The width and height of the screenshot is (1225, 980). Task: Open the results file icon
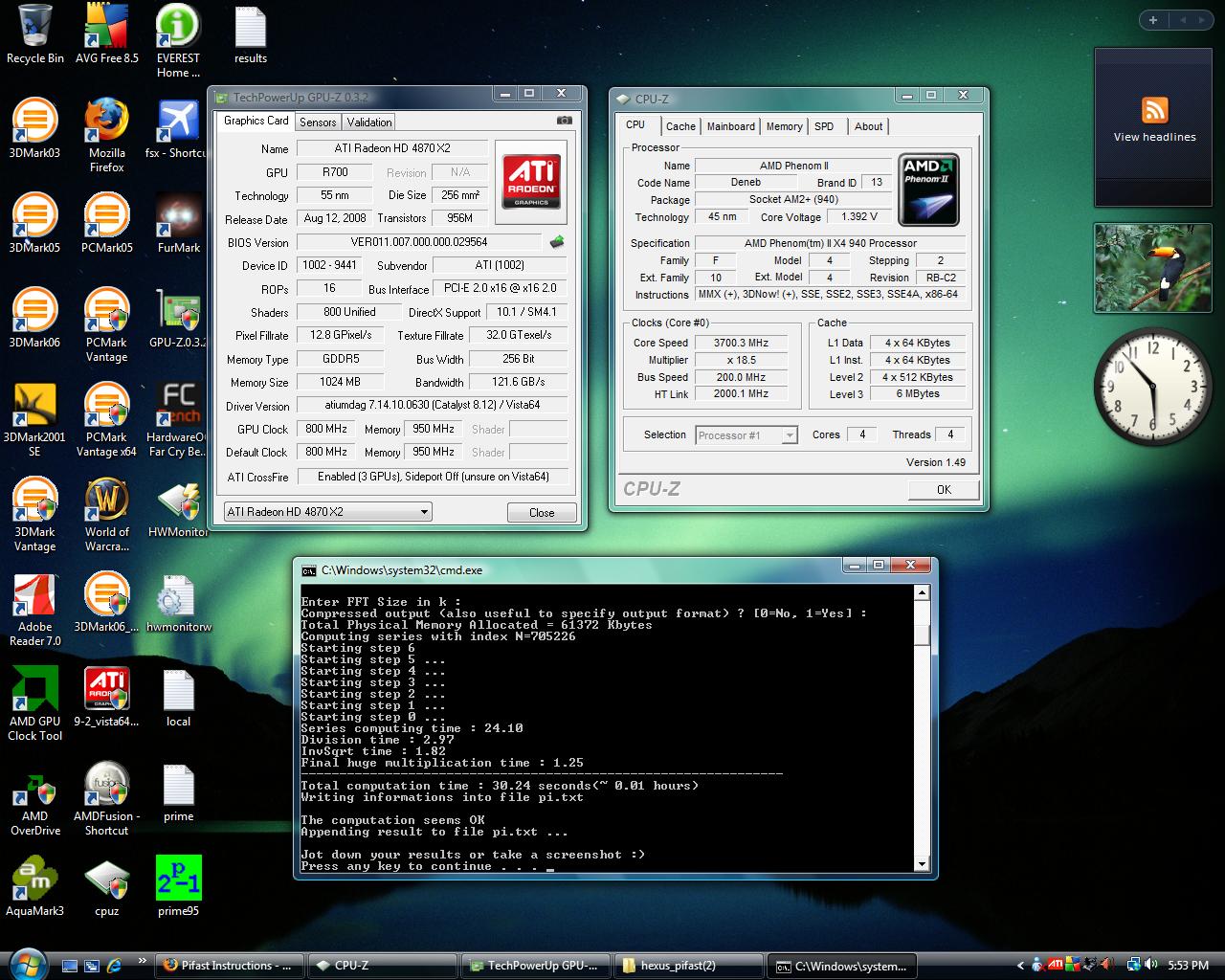click(x=250, y=33)
